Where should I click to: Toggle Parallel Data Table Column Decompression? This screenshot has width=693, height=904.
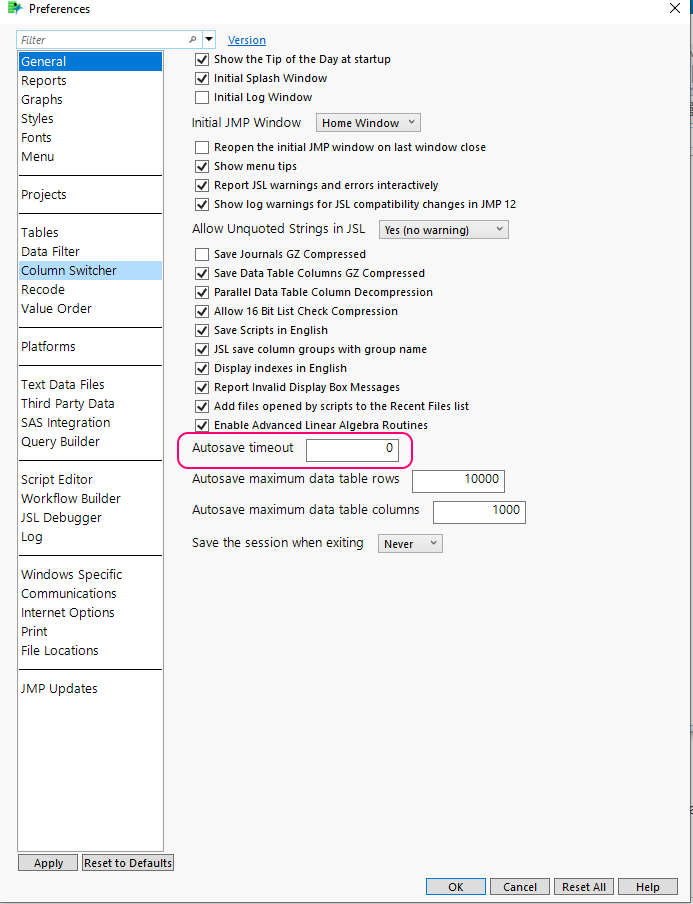click(x=202, y=292)
